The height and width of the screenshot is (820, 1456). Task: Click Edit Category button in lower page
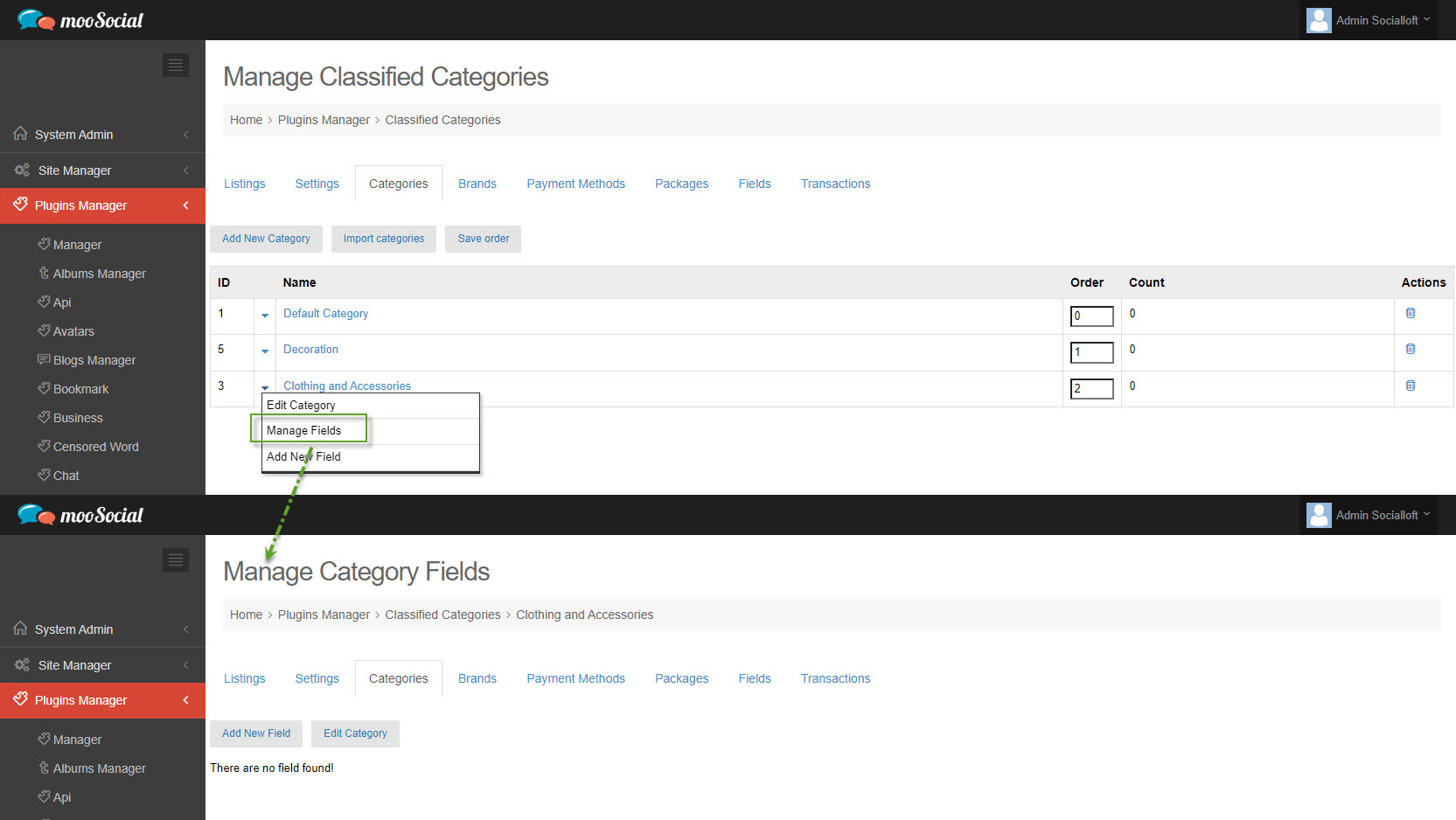point(355,733)
